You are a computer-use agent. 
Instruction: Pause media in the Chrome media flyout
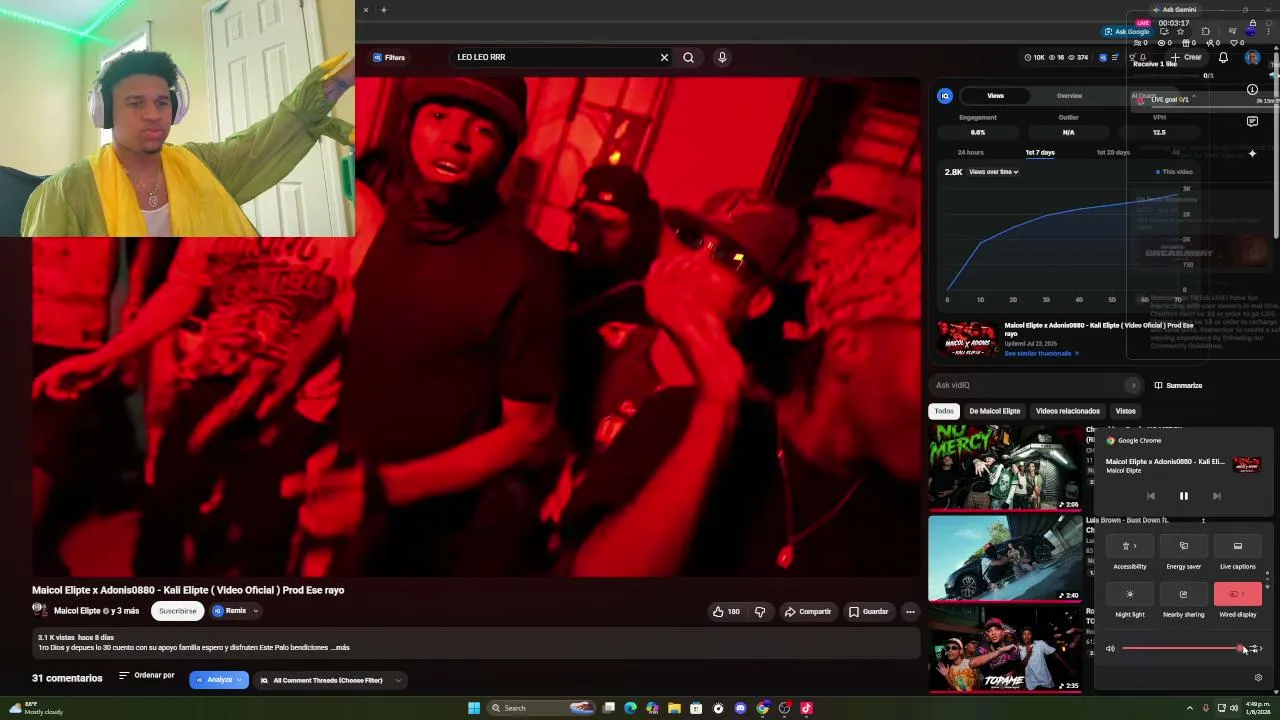[1183, 496]
